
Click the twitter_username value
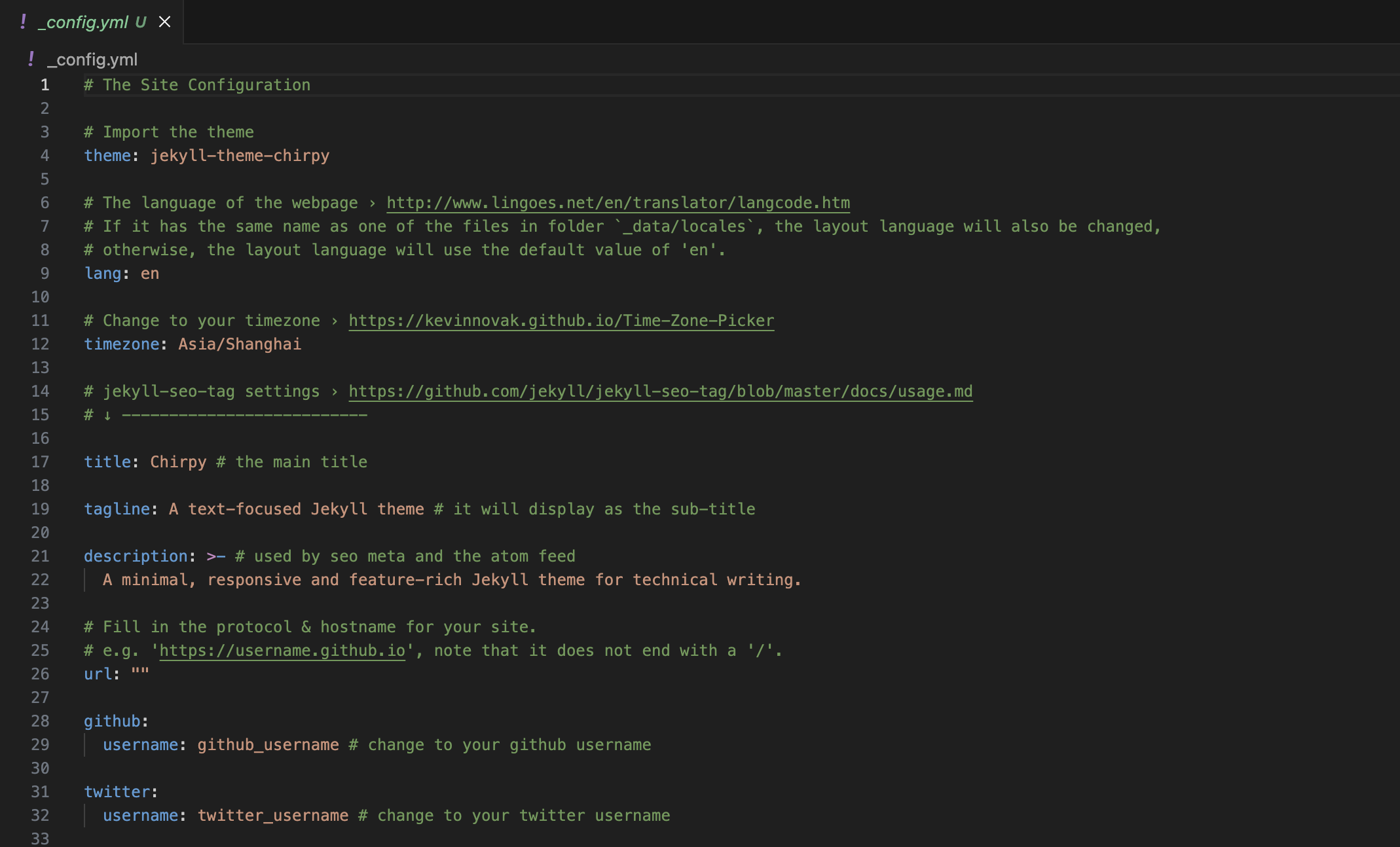272,816
